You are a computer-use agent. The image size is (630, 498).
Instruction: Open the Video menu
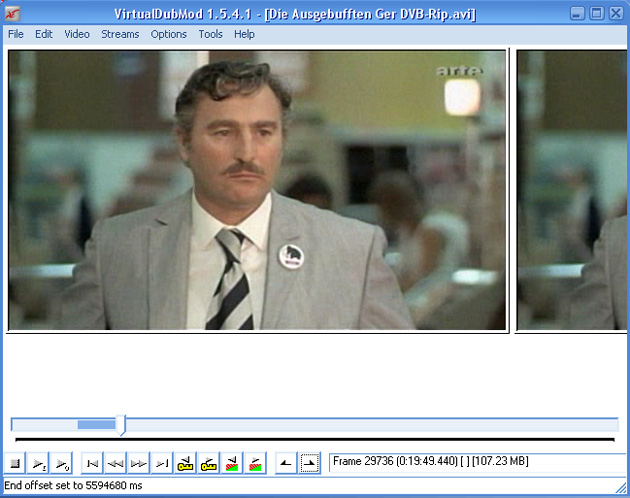tap(77, 34)
